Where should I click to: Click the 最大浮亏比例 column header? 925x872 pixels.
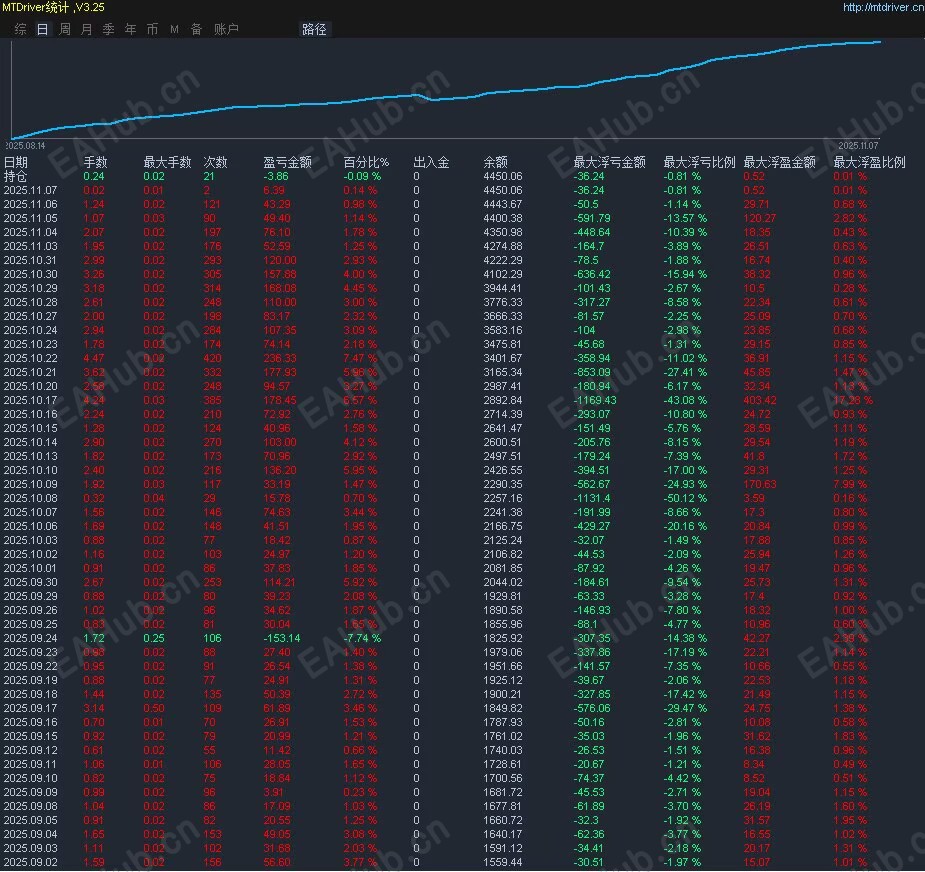(x=700, y=162)
